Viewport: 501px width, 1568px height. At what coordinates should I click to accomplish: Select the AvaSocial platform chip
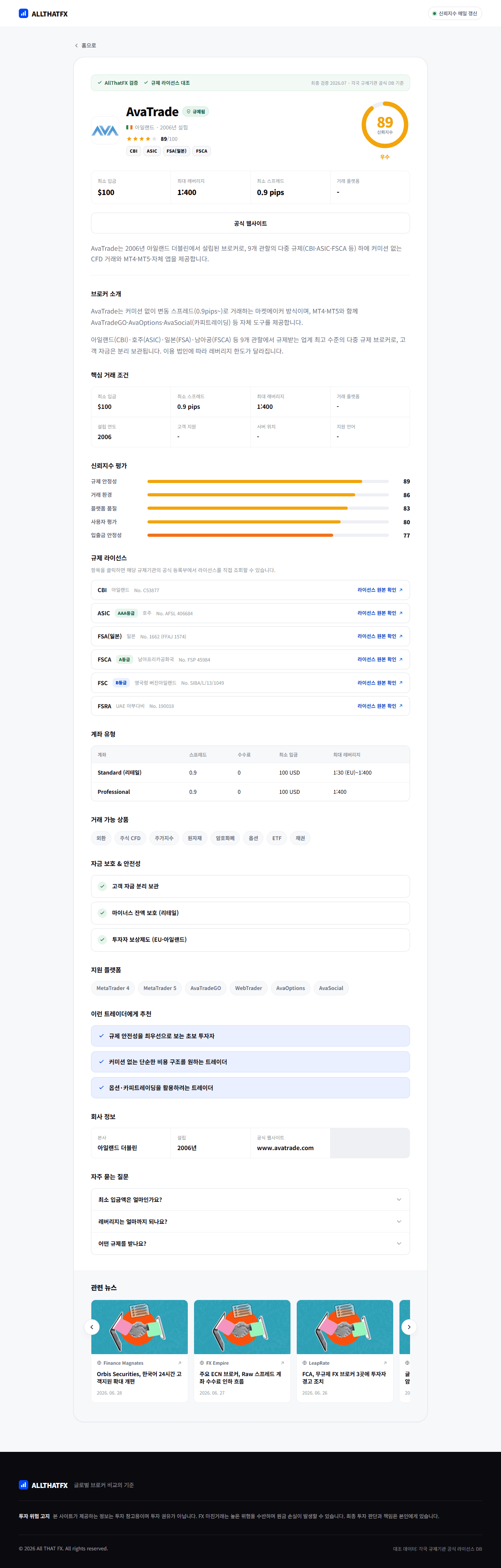click(331, 988)
